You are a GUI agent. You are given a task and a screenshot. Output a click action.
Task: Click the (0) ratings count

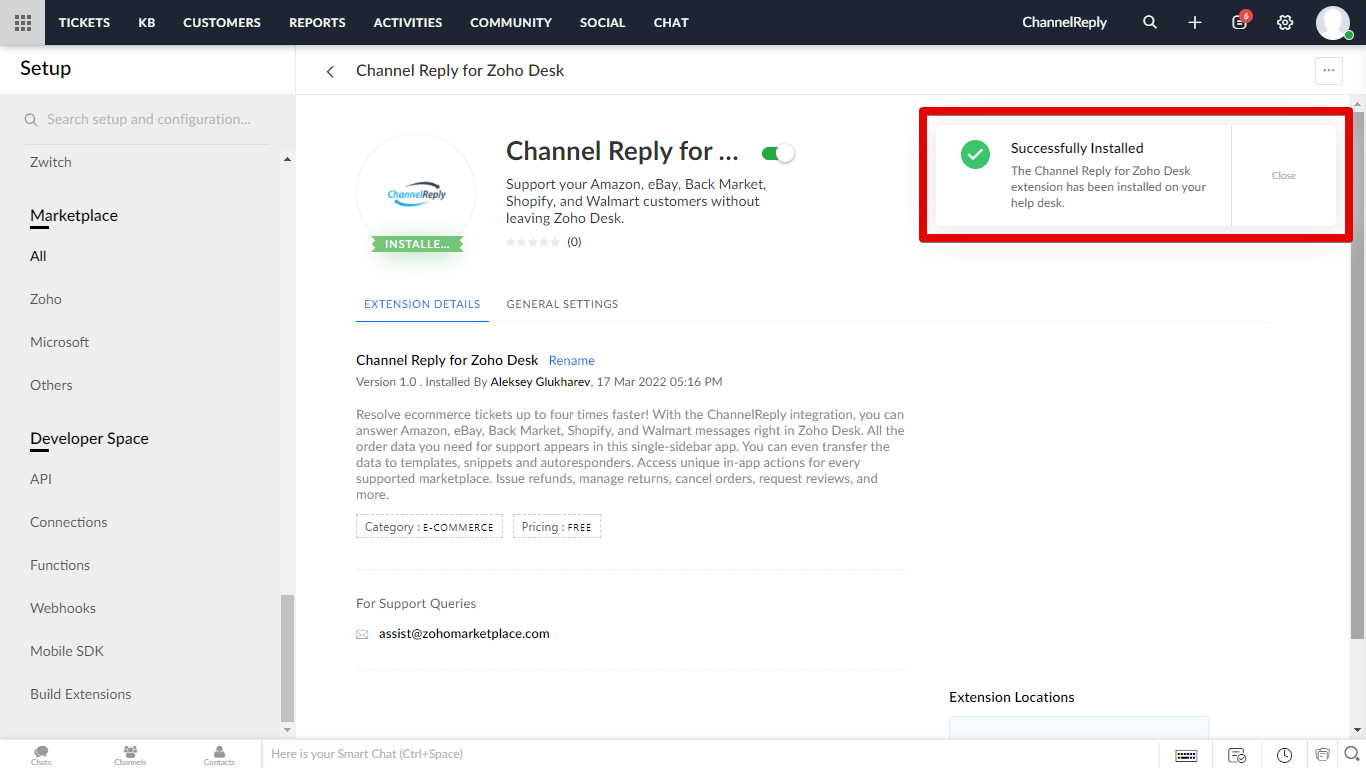(574, 242)
